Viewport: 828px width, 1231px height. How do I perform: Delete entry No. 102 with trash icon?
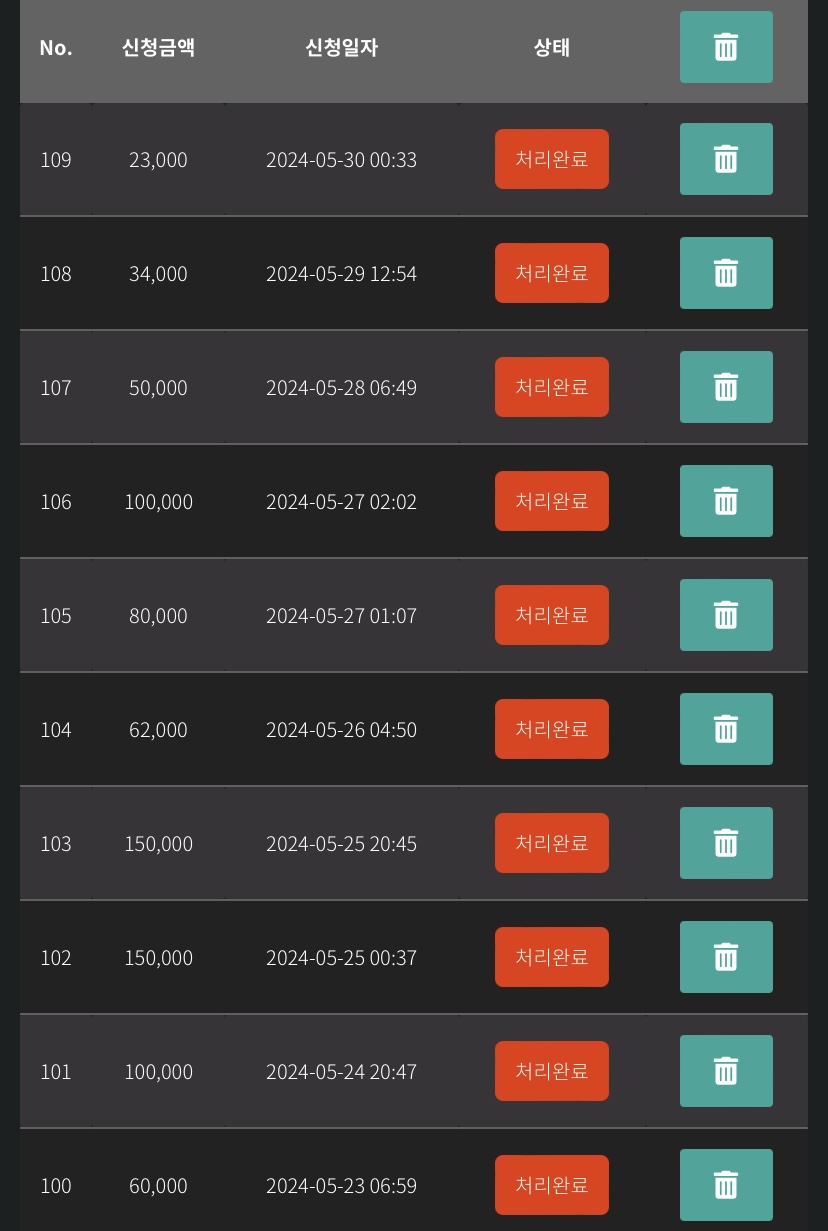point(726,957)
